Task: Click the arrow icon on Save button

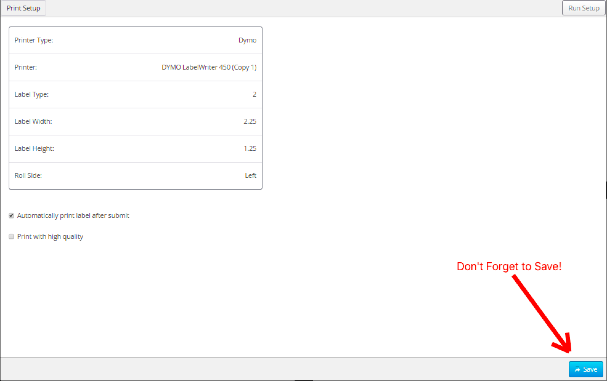Action: [x=578, y=370]
